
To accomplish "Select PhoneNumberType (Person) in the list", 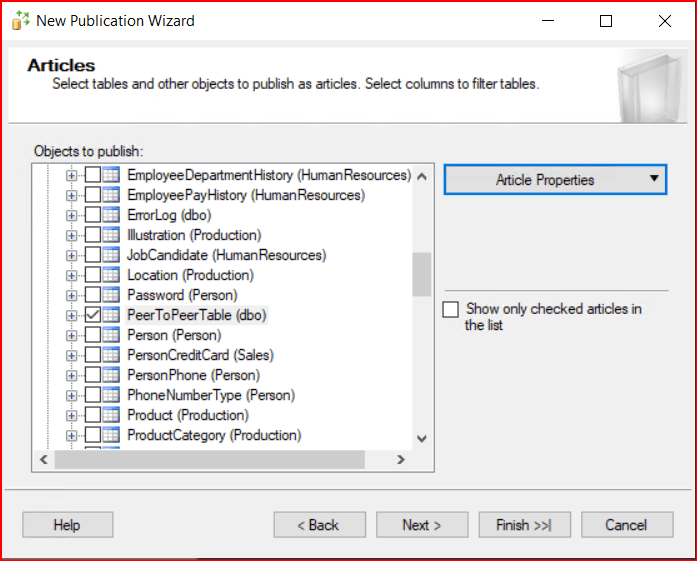I will click(210, 395).
